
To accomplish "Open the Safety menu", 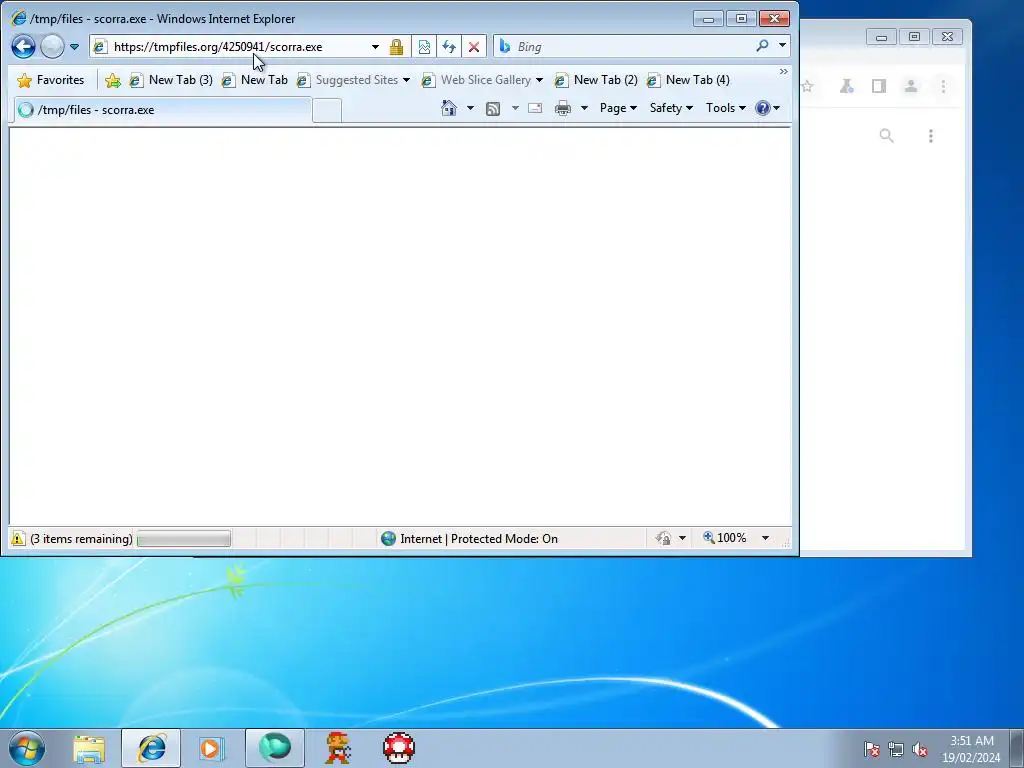I will (x=671, y=108).
